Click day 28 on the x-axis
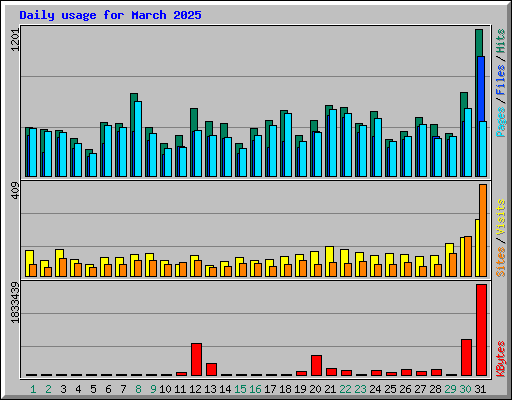The height and width of the screenshot is (400, 512). [x=435, y=389]
